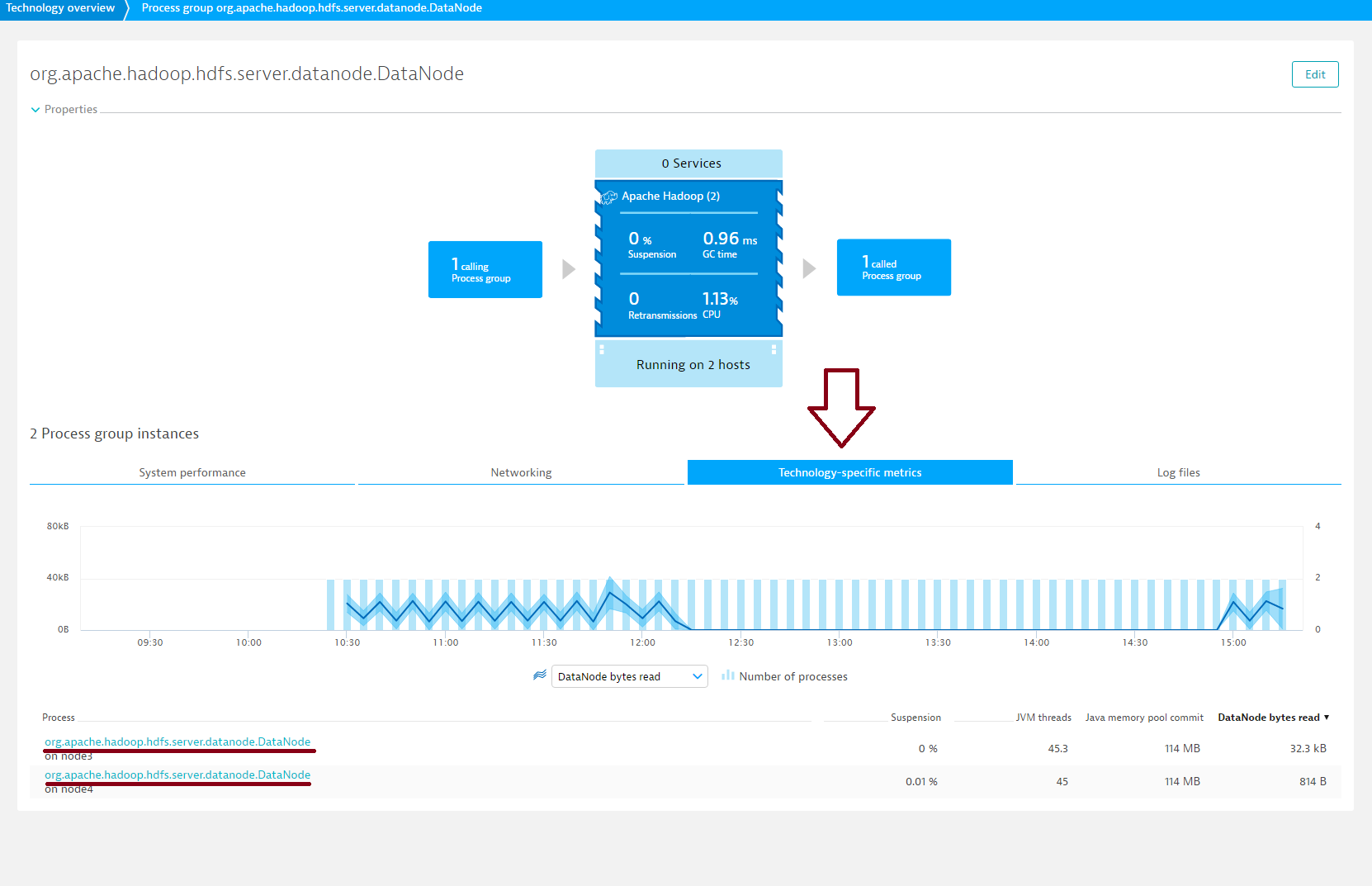Click the 814 B bytes read value
1372x886 pixels.
[1313, 781]
